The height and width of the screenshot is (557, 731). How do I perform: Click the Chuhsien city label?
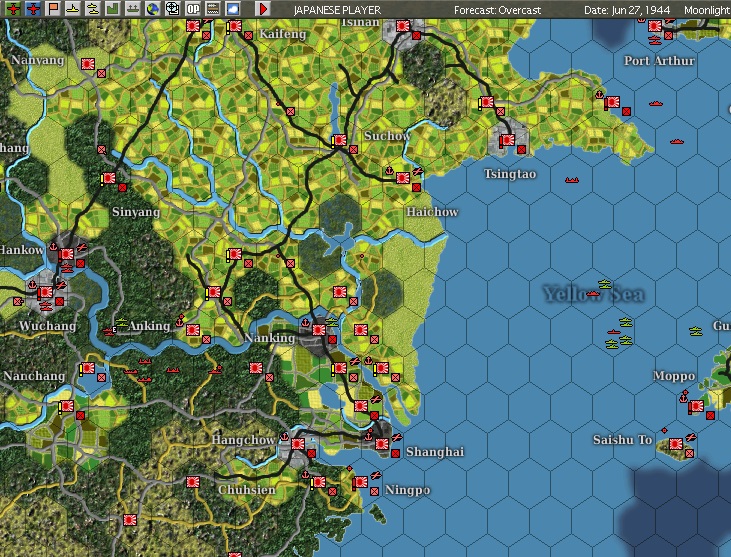click(x=247, y=490)
